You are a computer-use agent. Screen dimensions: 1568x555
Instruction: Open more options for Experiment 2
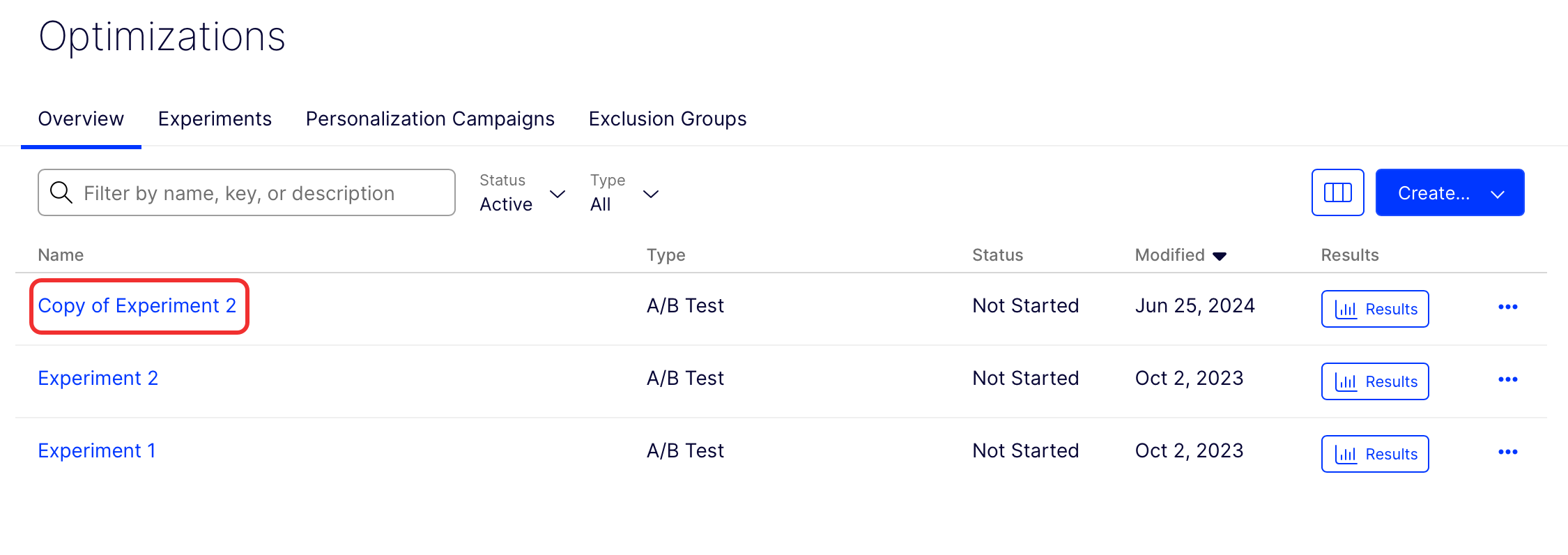[1507, 379]
